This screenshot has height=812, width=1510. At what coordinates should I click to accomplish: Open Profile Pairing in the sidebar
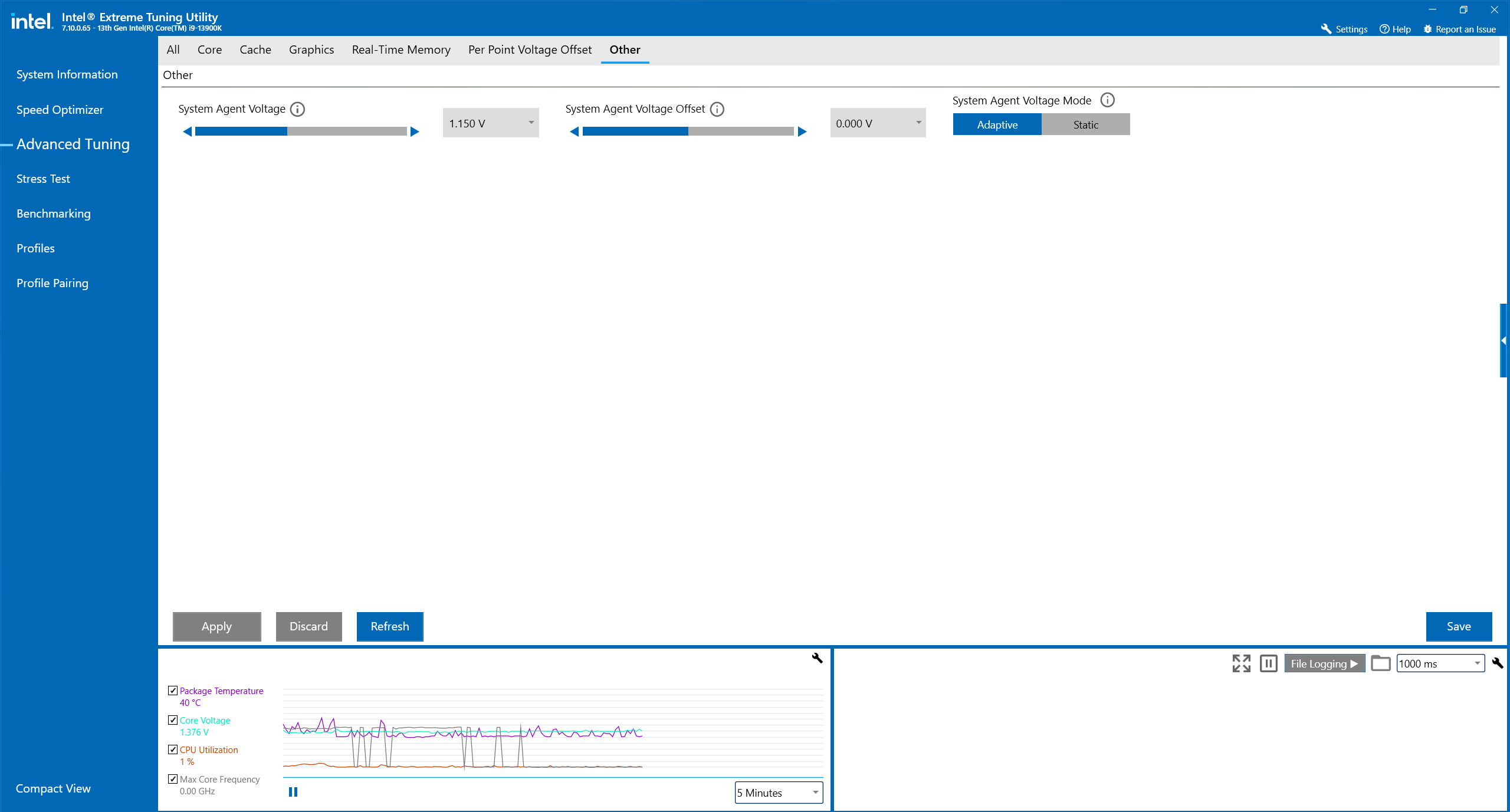tap(52, 283)
